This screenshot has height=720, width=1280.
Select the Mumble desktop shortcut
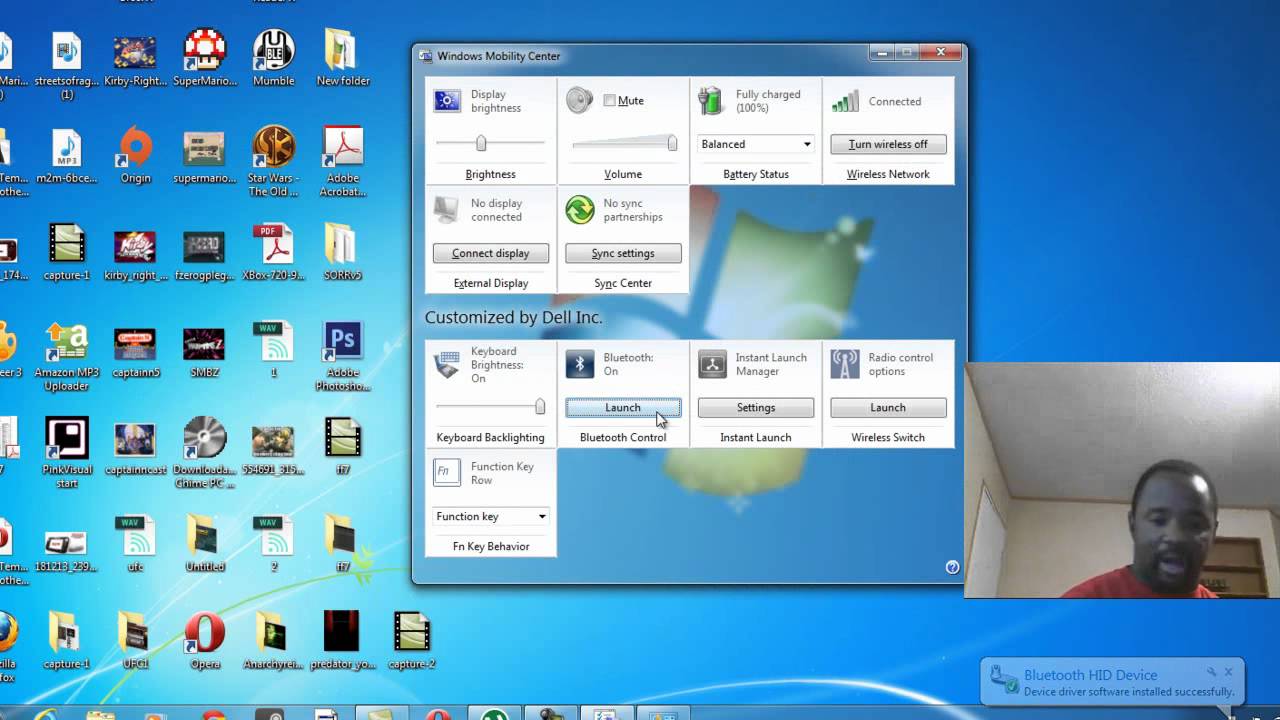pyautogui.click(x=273, y=58)
